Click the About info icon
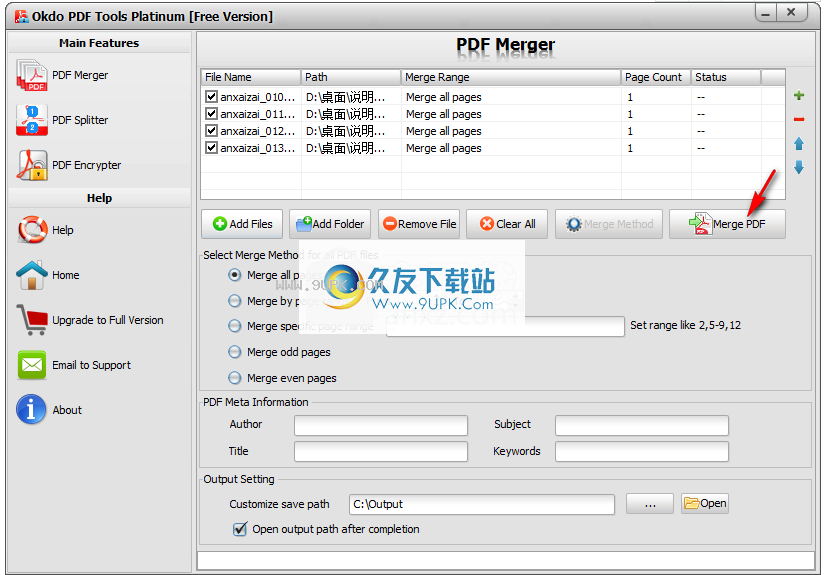 tap(31, 409)
